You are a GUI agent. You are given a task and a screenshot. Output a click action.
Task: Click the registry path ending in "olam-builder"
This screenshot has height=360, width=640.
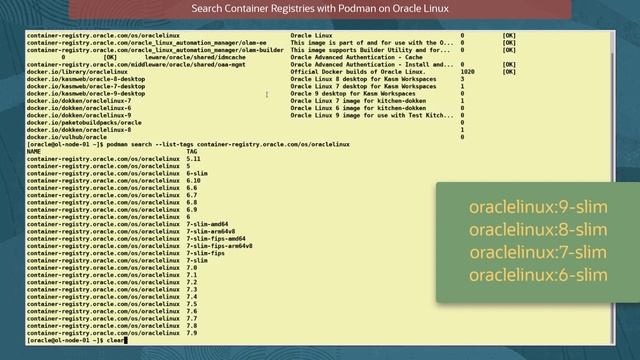[155, 50]
